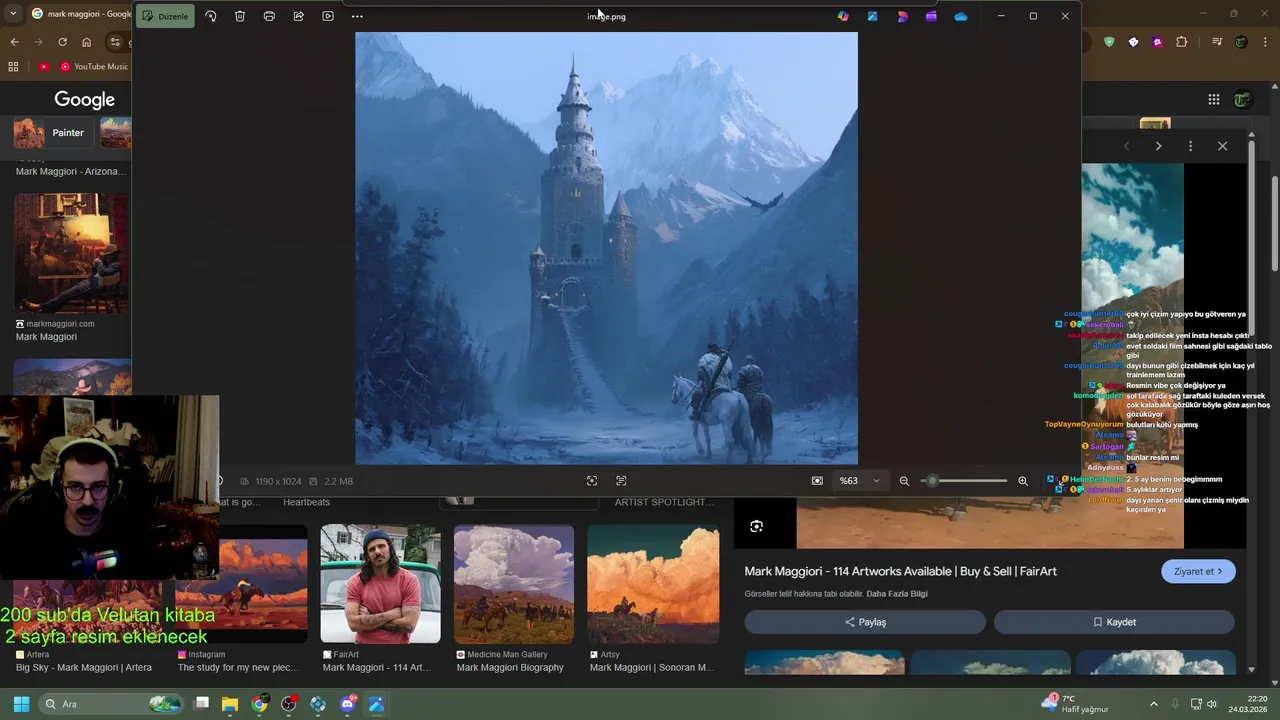Open the Windows Start menu
1280x720 pixels.
pos(21,704)
